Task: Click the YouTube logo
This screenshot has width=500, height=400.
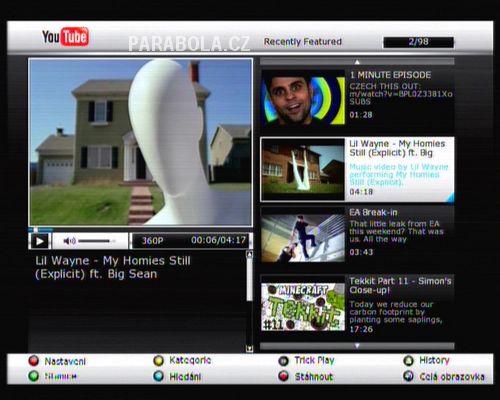Action: (65, 37)
